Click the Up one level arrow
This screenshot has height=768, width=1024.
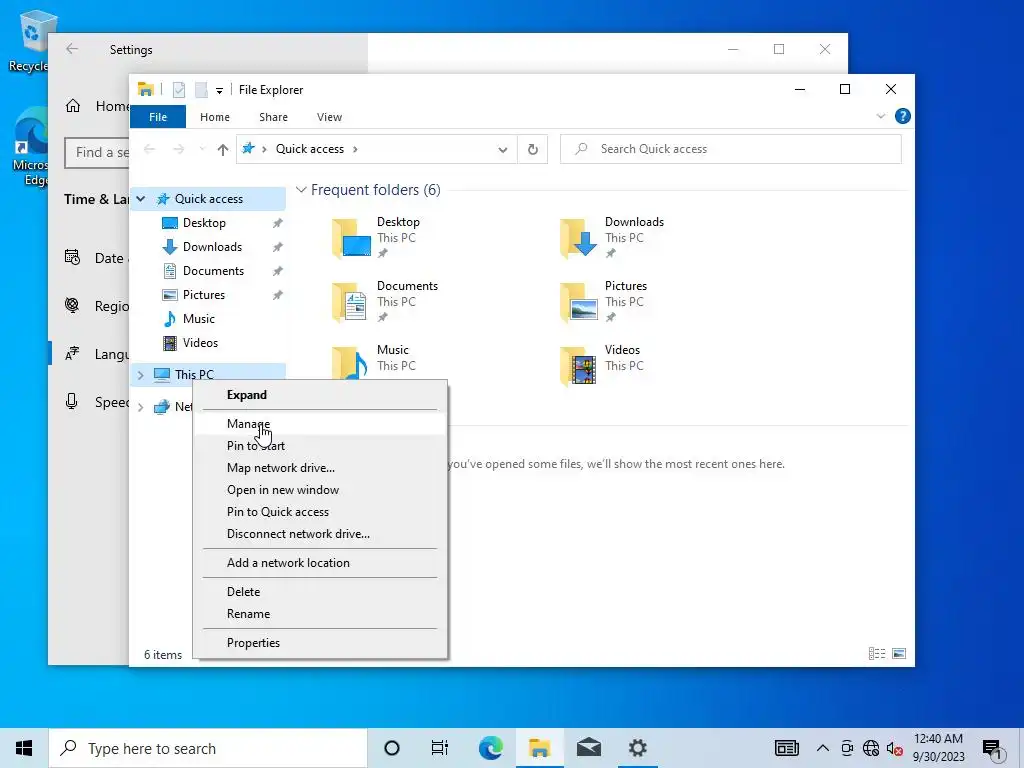(223, 150)
